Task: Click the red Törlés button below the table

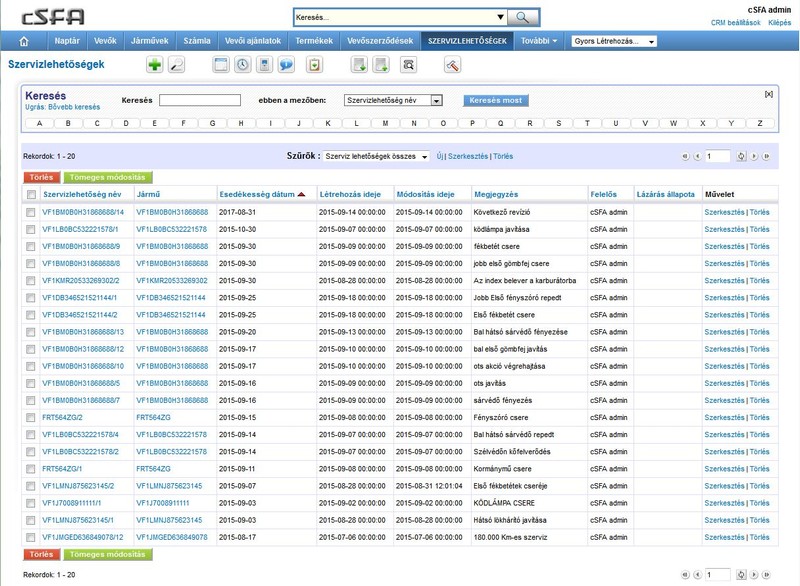Action: (x=41, y=554)
